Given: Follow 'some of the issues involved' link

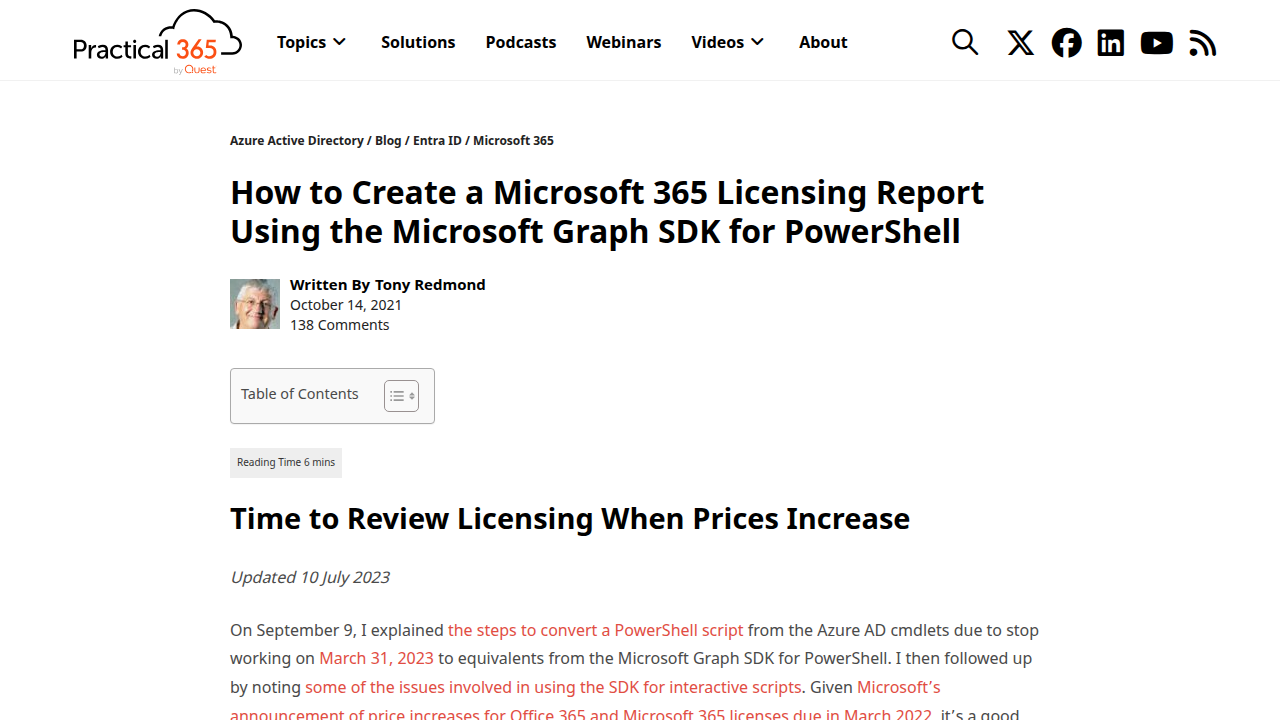Looking at the screenshot, I should click(553, 687).
